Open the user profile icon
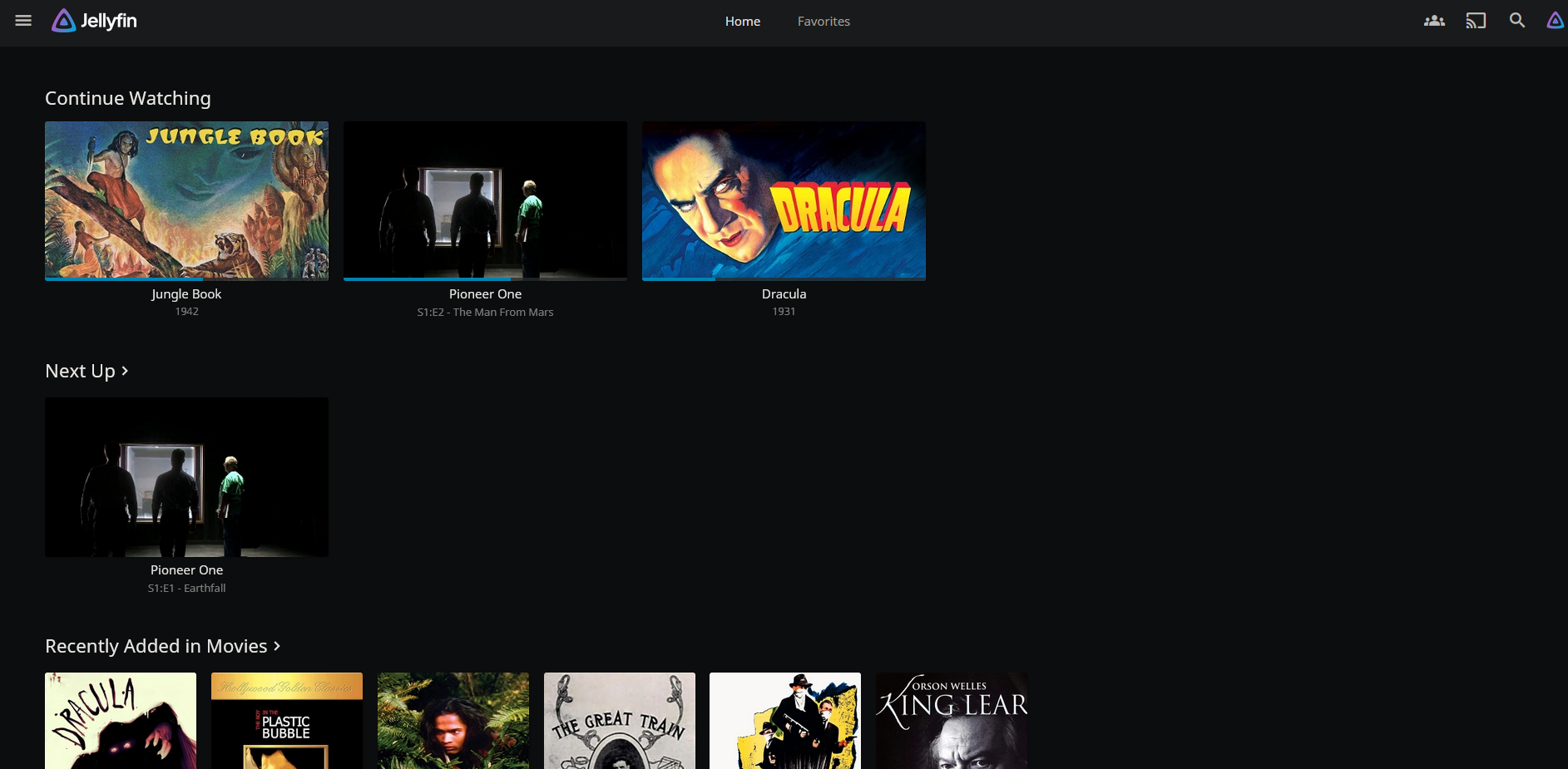Image resolution: width=1568 pixels, height=769 pixels. click(x=1555, y=21)
